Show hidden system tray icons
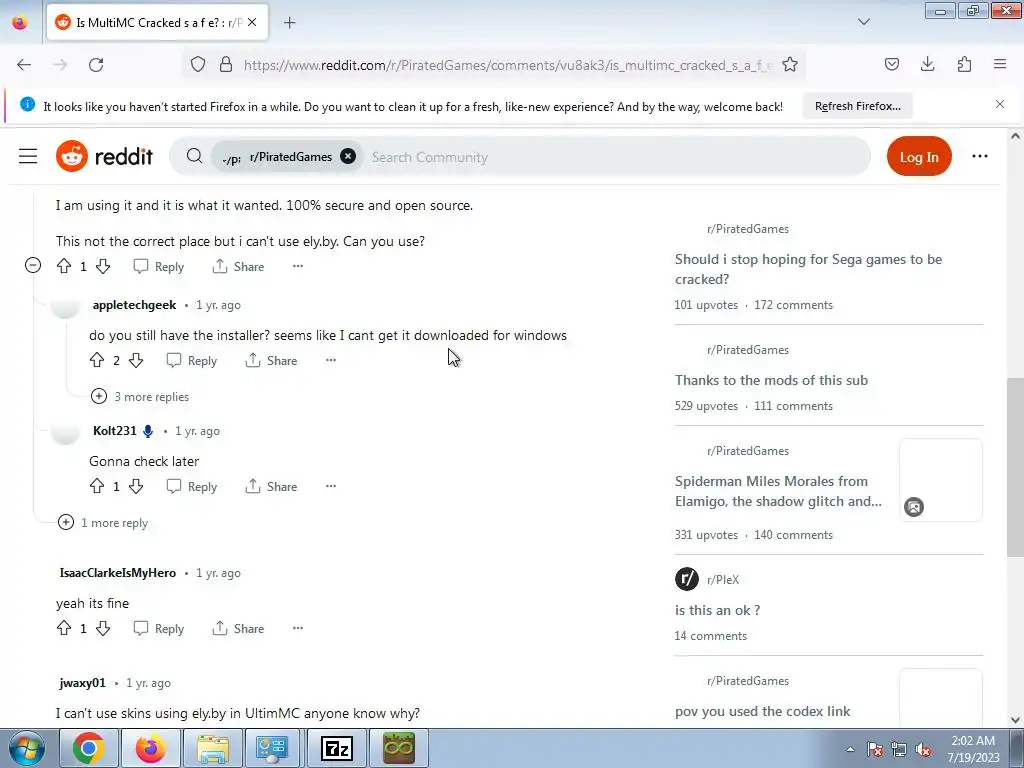The height and width of the screenshot is (768, 1024). coord(850,749)
